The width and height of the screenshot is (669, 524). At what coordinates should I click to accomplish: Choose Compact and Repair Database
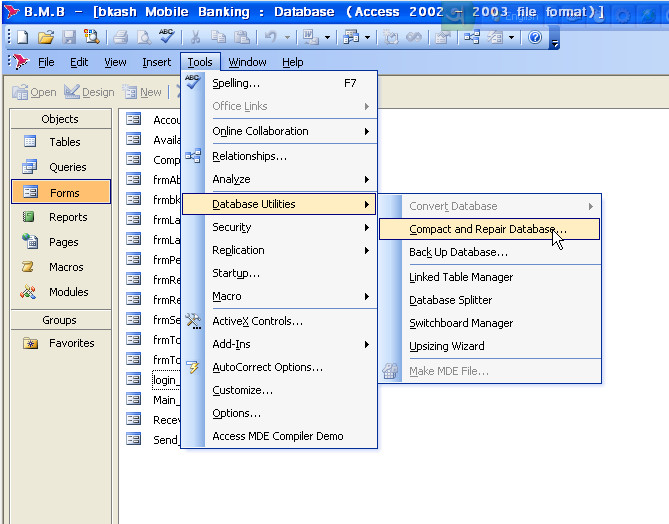coord(489,229)
